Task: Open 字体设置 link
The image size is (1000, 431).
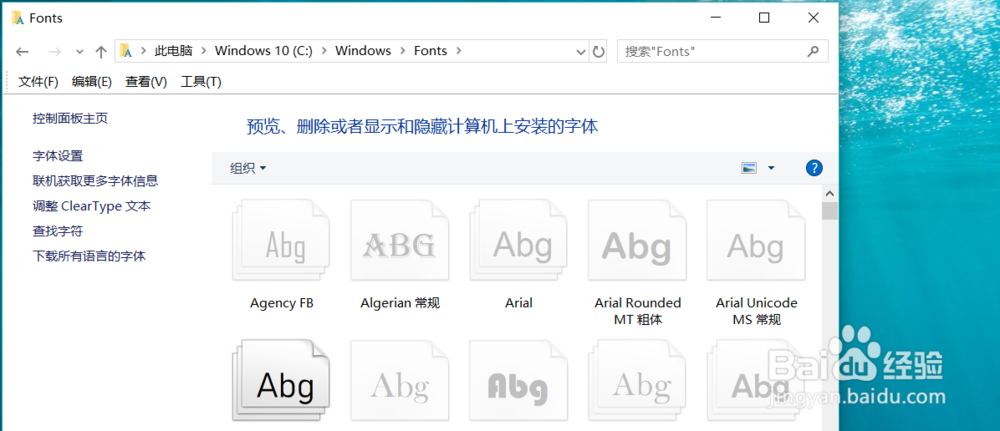Action: [x=58, y=156]
